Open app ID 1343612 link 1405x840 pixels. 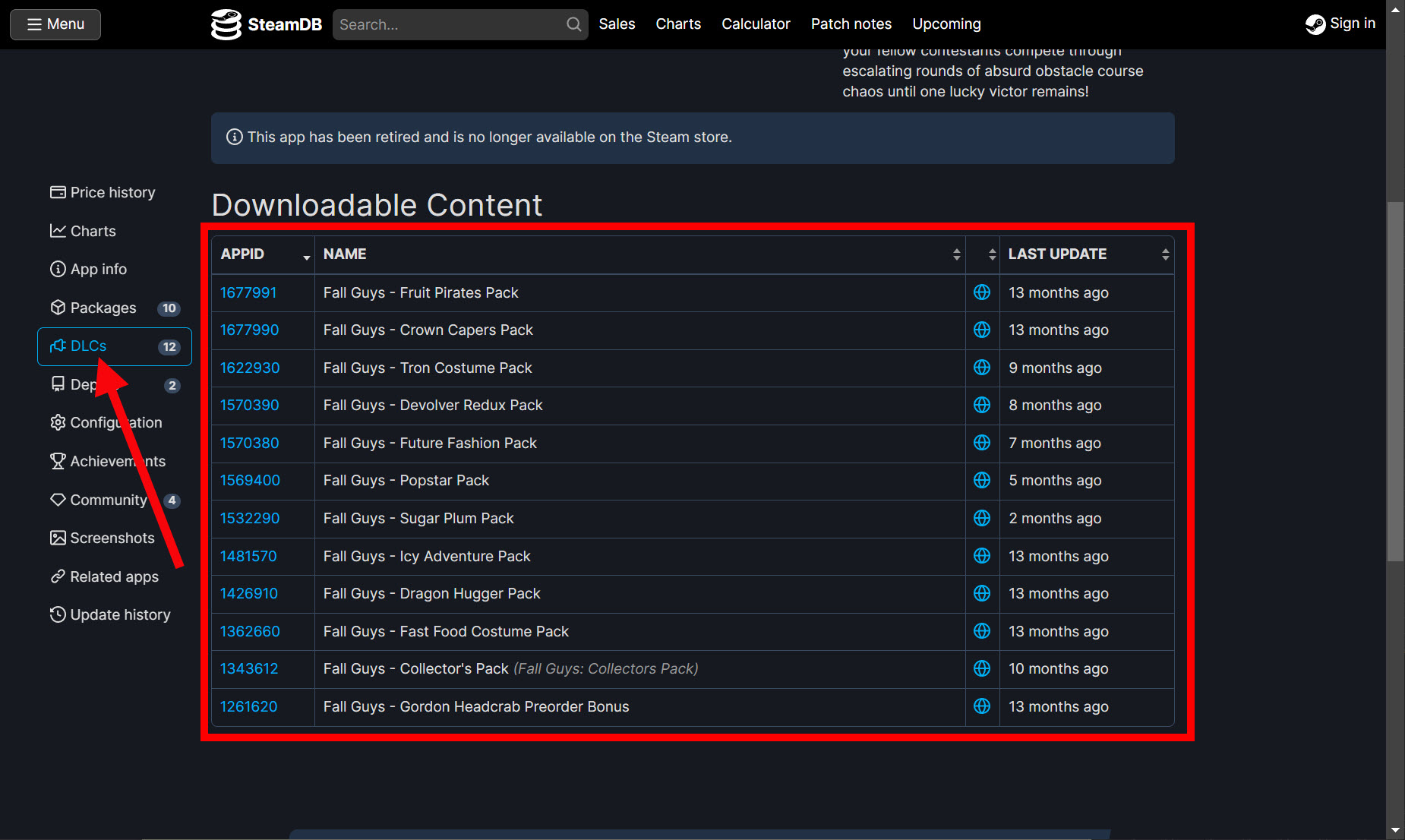(x=249, y=668)
